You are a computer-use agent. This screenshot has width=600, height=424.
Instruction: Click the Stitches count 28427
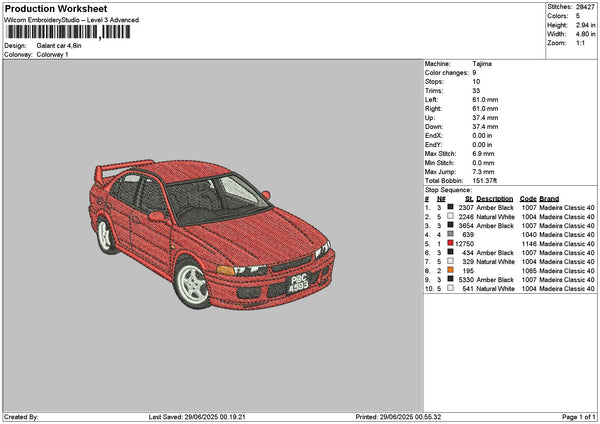point(585,7)
